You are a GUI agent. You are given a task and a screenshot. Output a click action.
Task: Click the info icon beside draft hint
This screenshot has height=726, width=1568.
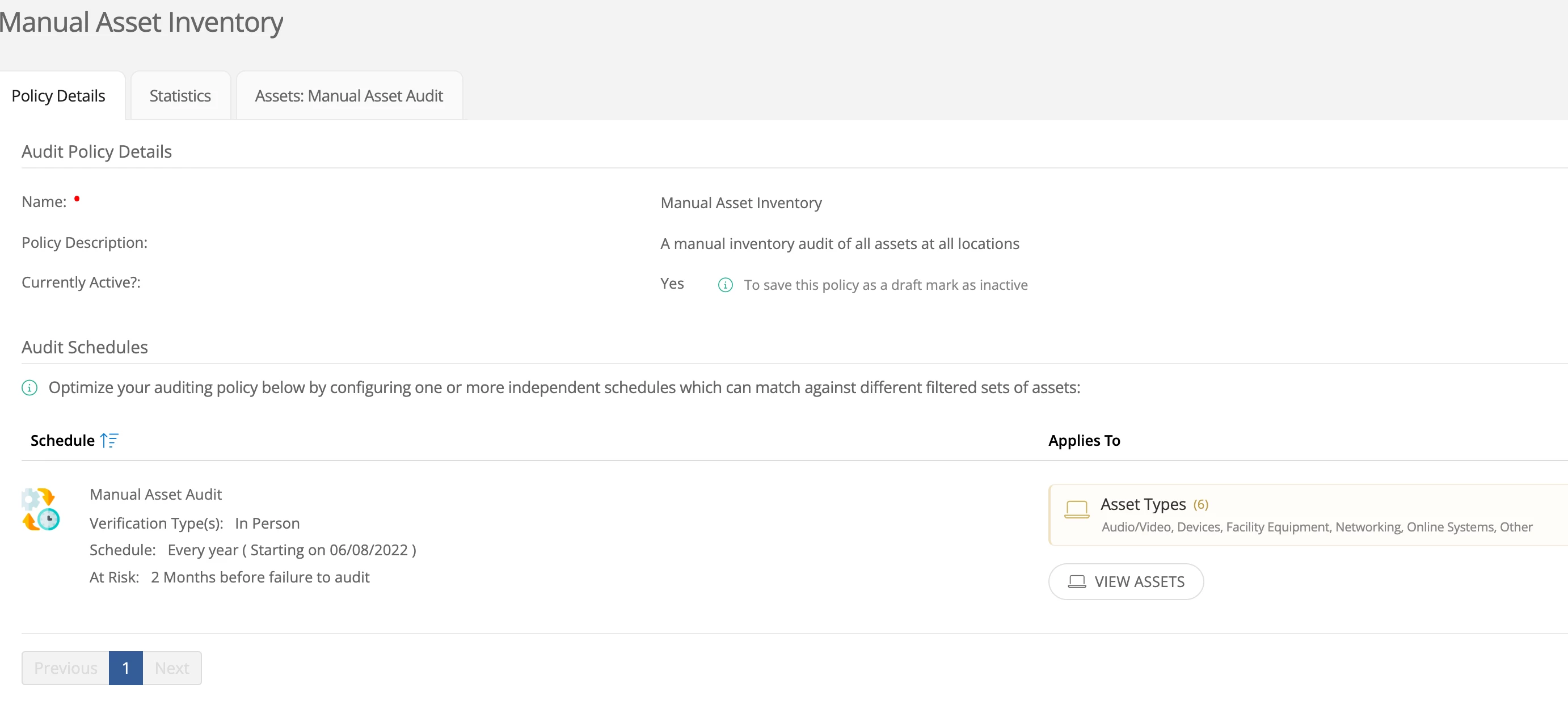click(x=725, y=285)
